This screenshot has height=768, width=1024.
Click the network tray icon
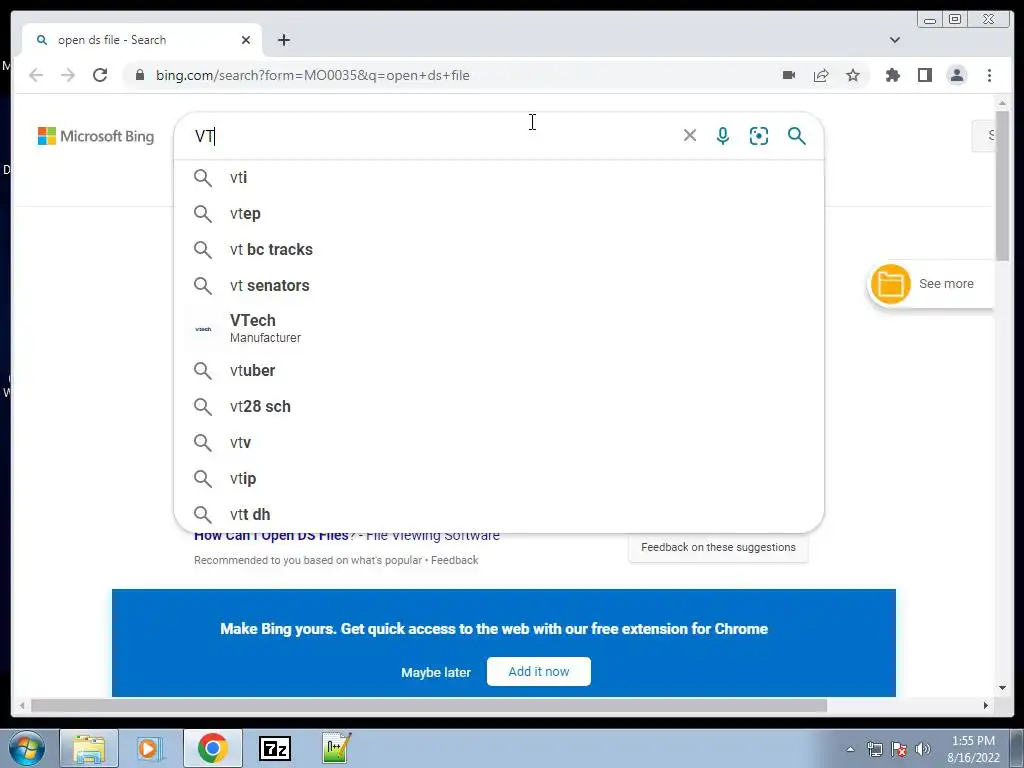(874, 749)
